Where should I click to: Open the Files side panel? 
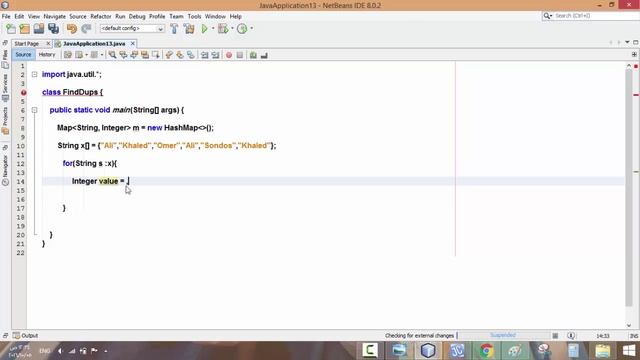click(5, 59)
